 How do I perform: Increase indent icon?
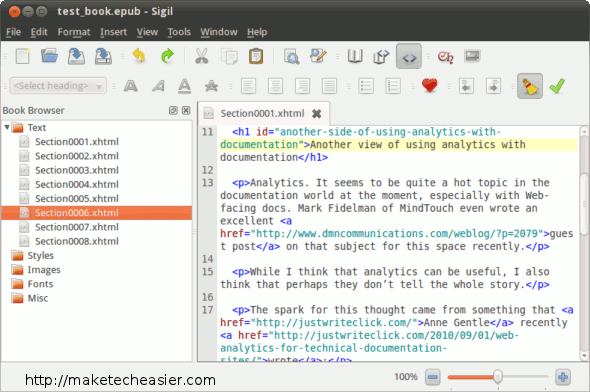(493, 86)
